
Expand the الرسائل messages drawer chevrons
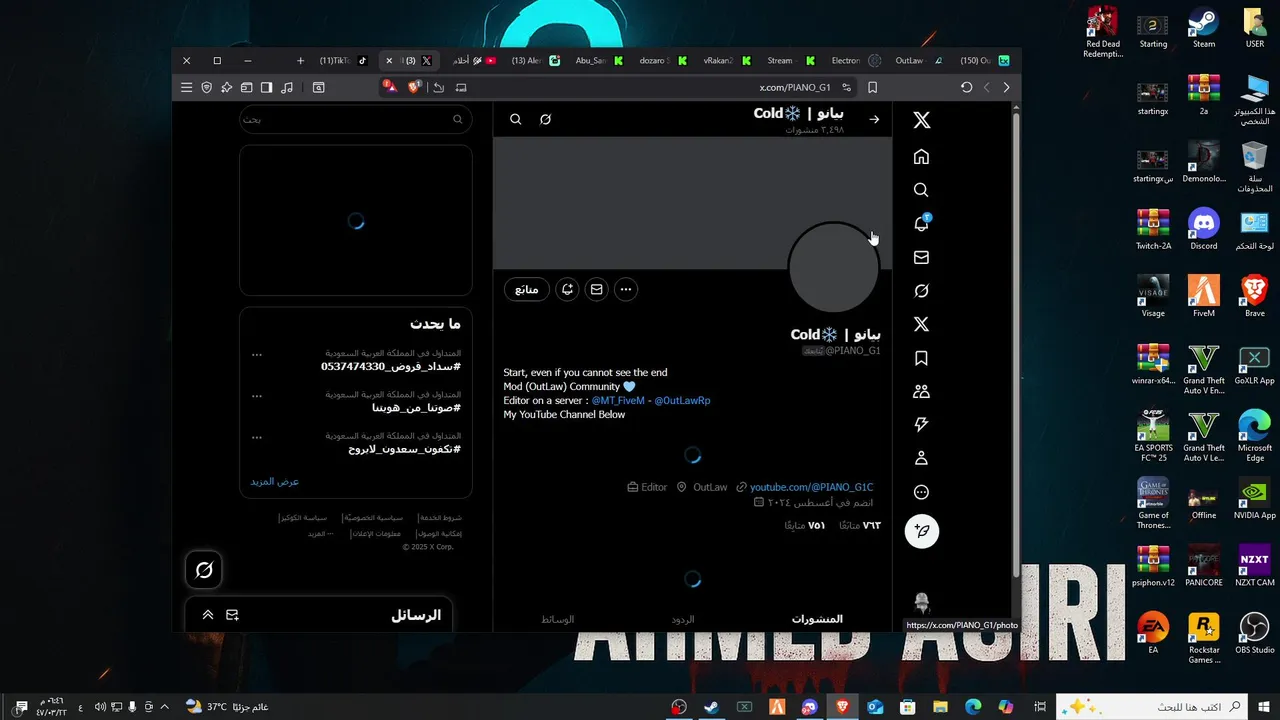208,615
